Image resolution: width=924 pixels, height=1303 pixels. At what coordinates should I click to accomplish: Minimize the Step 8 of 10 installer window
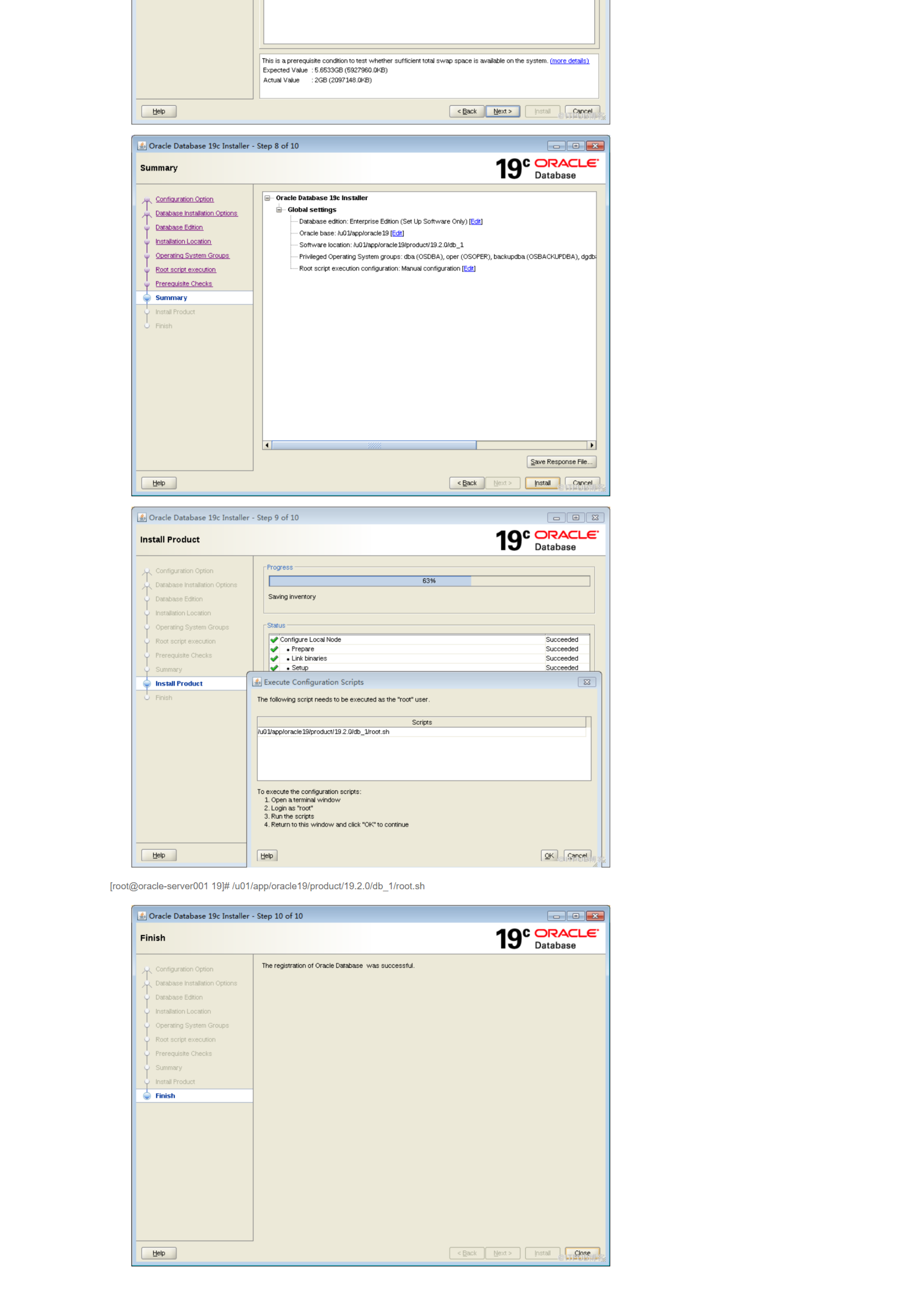point(556,146)
